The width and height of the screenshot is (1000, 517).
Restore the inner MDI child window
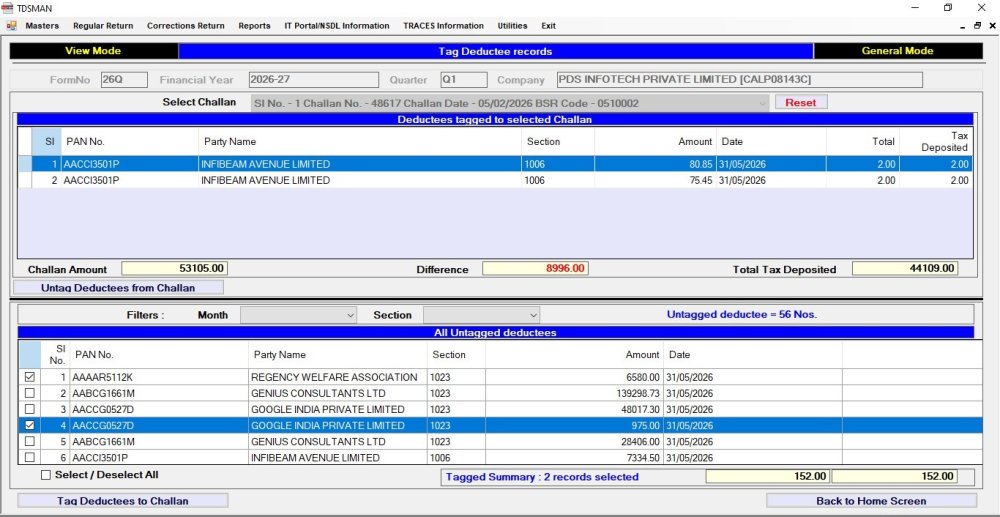click(977, 26)
